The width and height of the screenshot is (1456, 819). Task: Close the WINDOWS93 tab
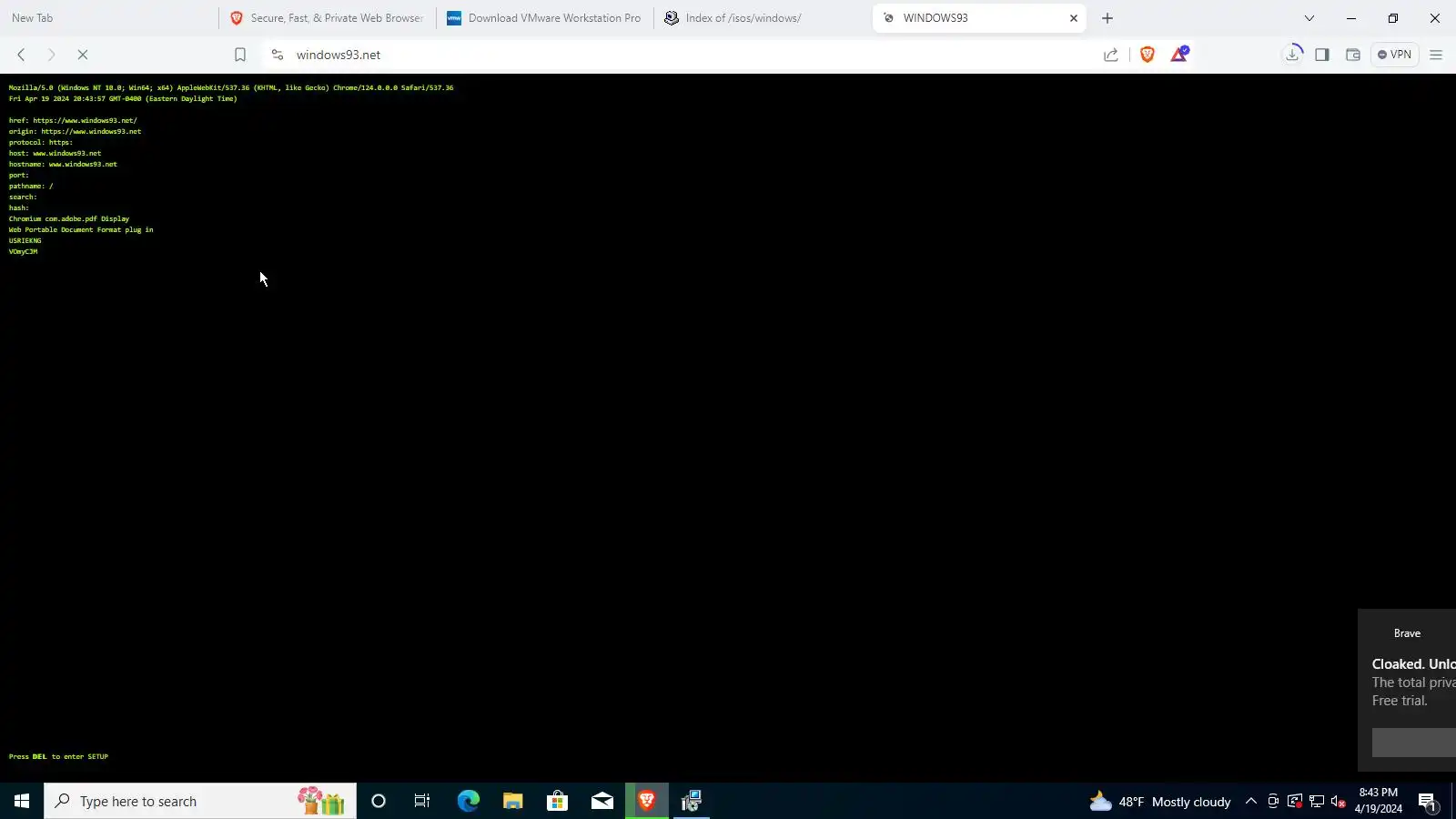tap(1074, 18)
